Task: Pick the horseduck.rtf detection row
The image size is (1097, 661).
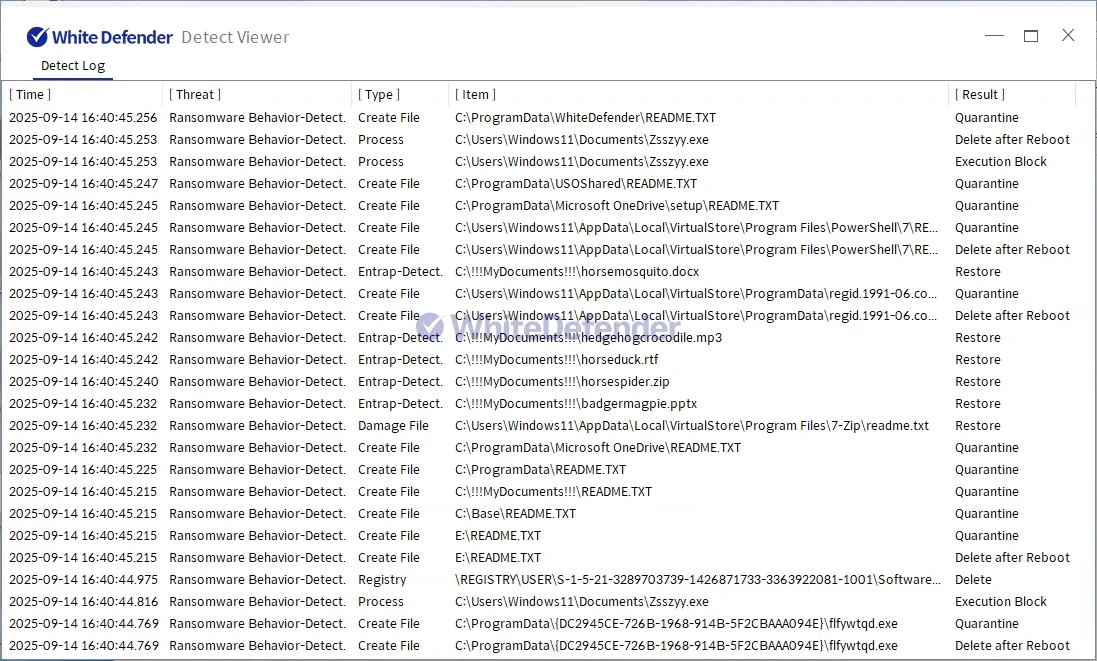Action: tap(556, 360)
